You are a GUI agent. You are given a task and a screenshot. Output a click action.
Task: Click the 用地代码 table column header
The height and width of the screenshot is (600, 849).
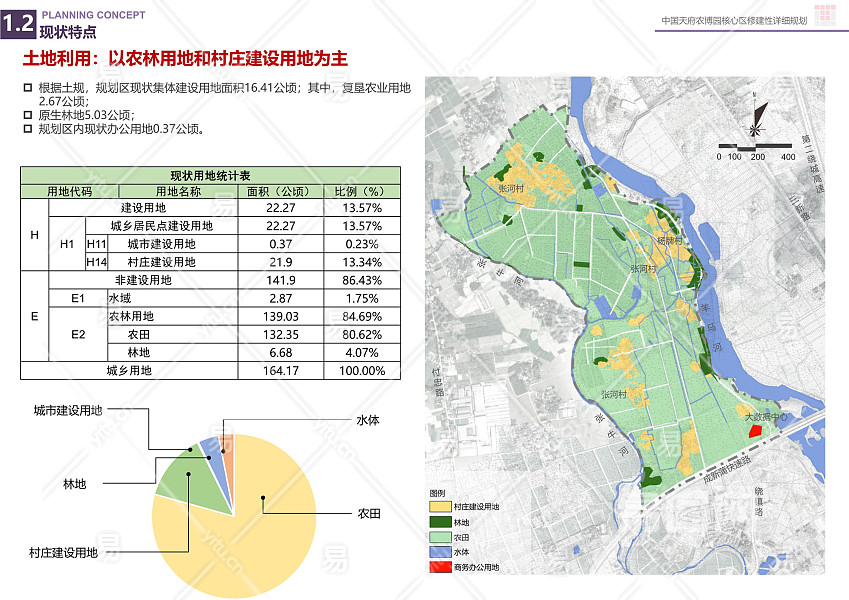click(69, 191)
